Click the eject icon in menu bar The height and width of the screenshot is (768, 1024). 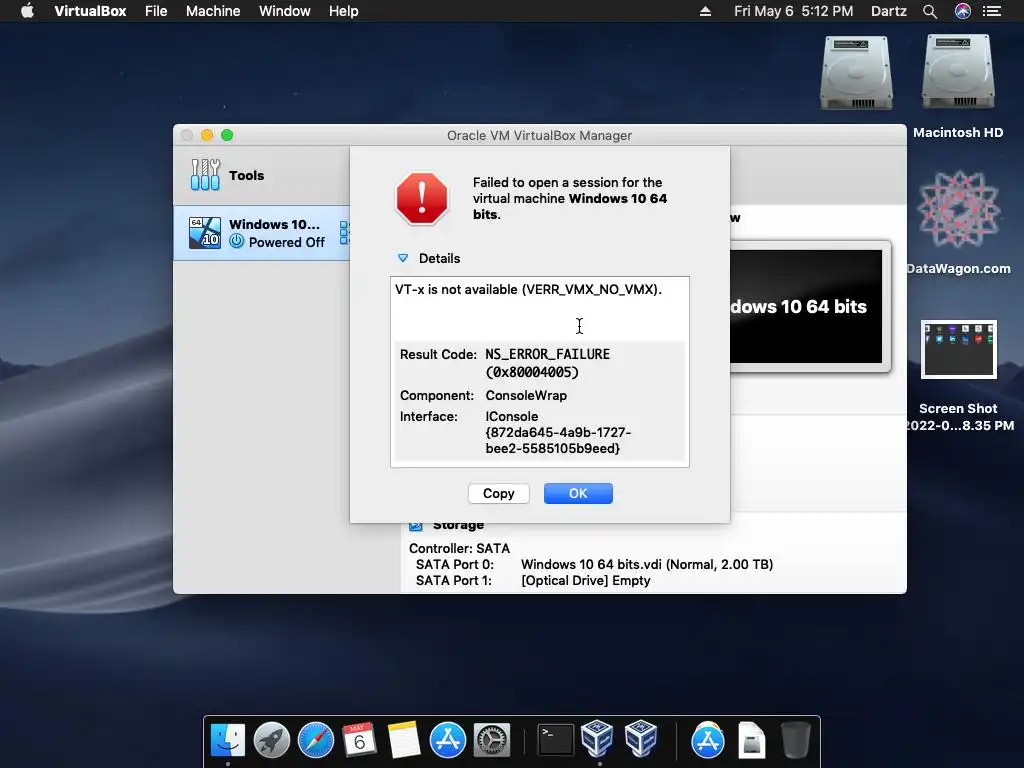point(705,11)
